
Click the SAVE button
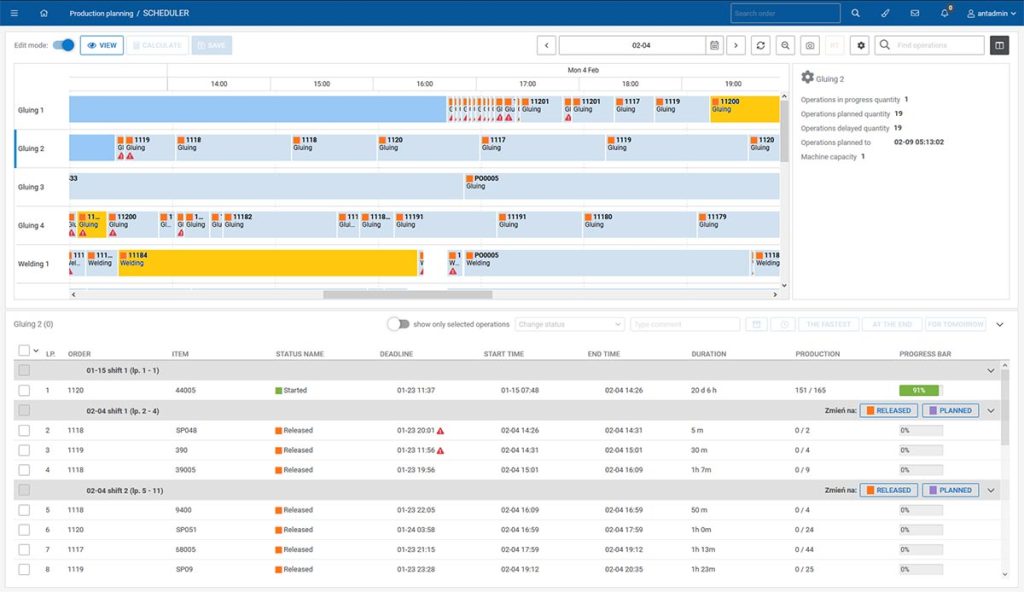pos(212,45)
